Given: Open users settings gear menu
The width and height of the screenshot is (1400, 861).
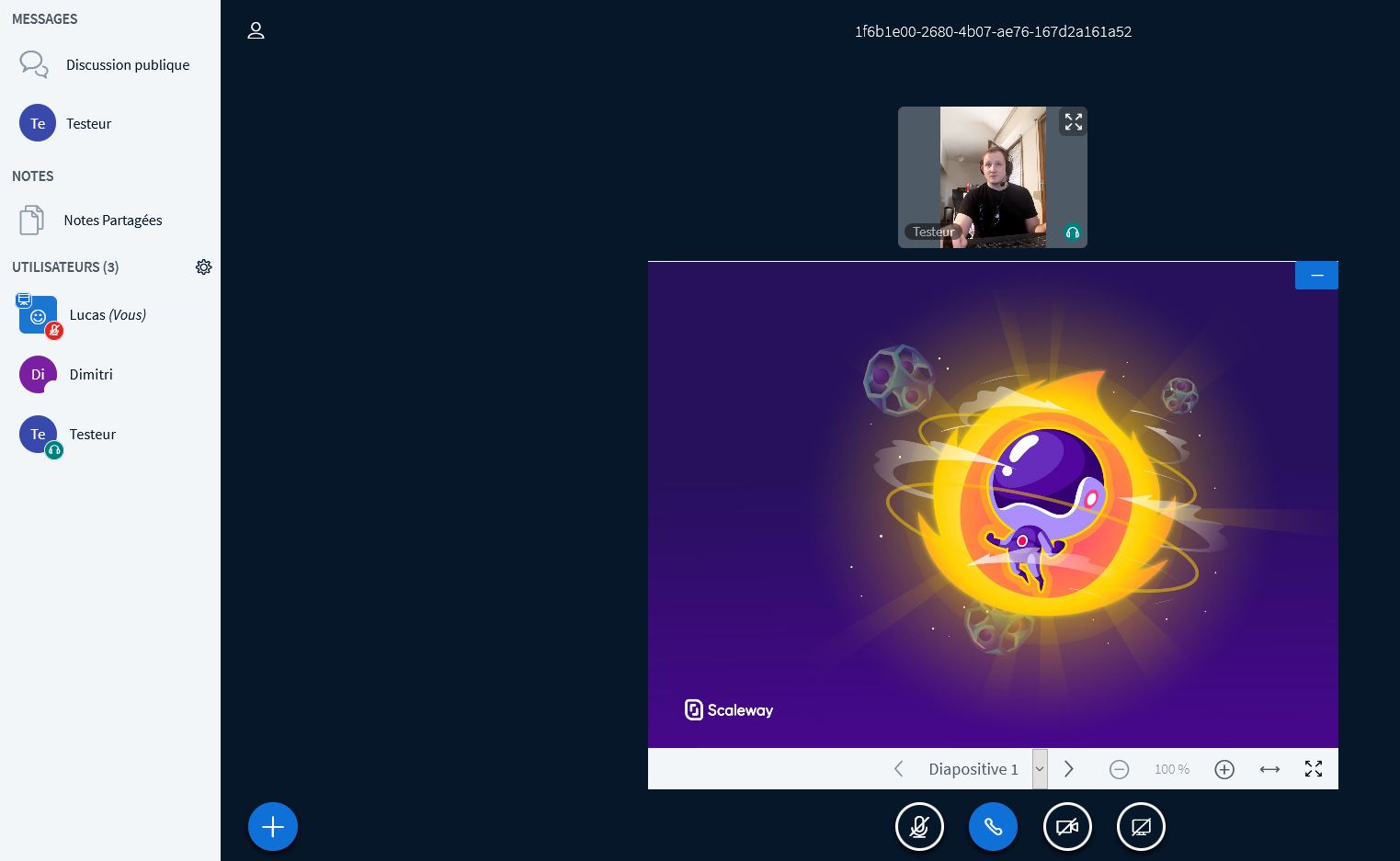Looking at the screenshot, I should [x=204, y=267].
